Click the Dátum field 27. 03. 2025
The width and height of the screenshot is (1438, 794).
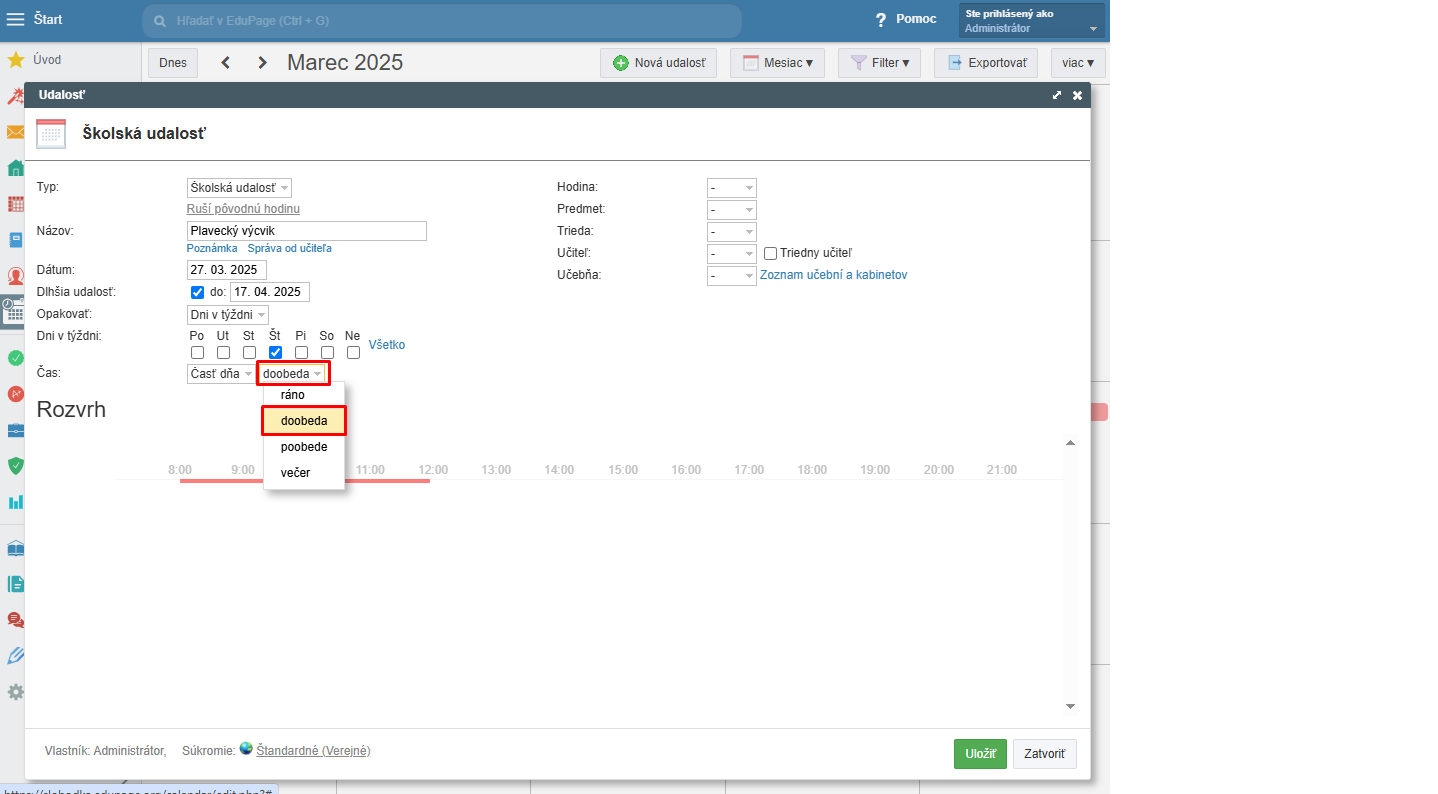(227, 270)
